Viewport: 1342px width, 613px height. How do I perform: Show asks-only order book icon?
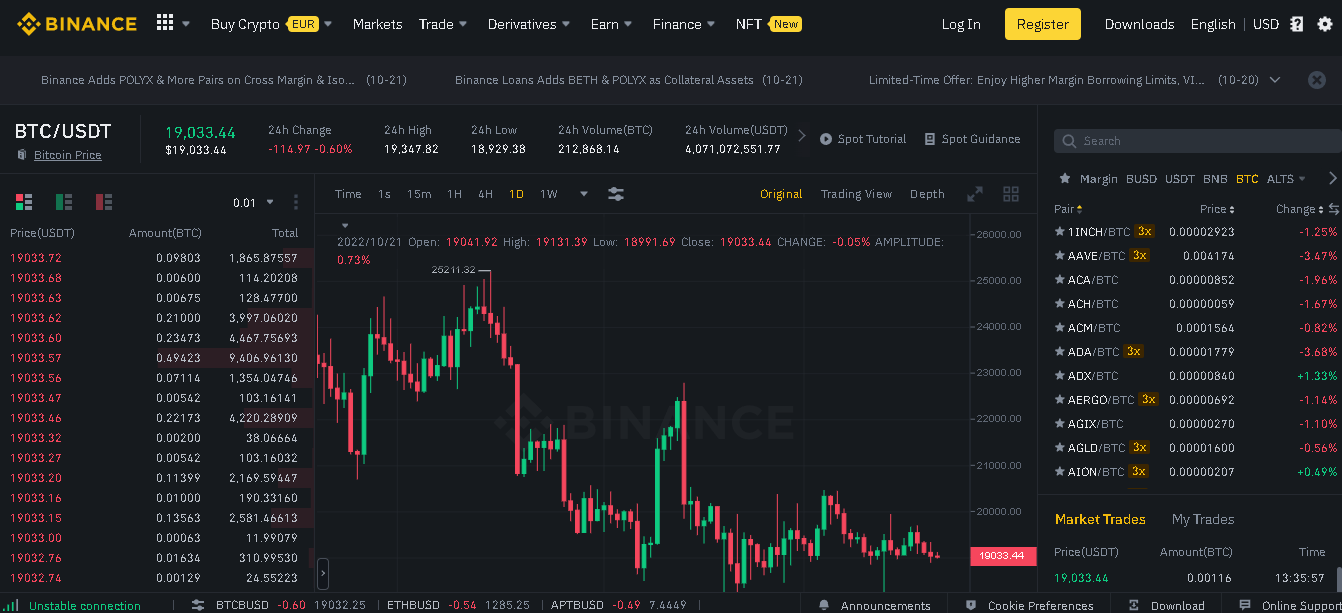pyautogui.click(x=104, y=202)
